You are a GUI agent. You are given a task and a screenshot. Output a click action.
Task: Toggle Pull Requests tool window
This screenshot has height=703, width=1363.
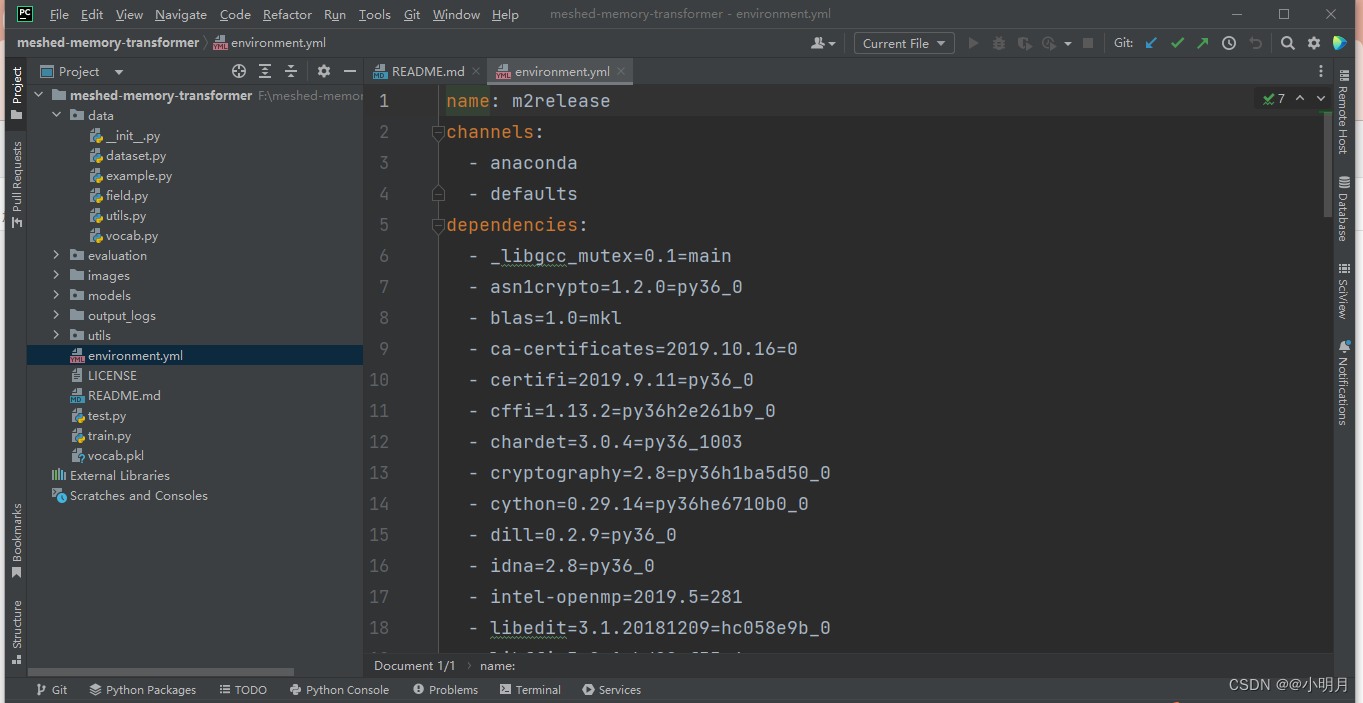pos(16,184)
